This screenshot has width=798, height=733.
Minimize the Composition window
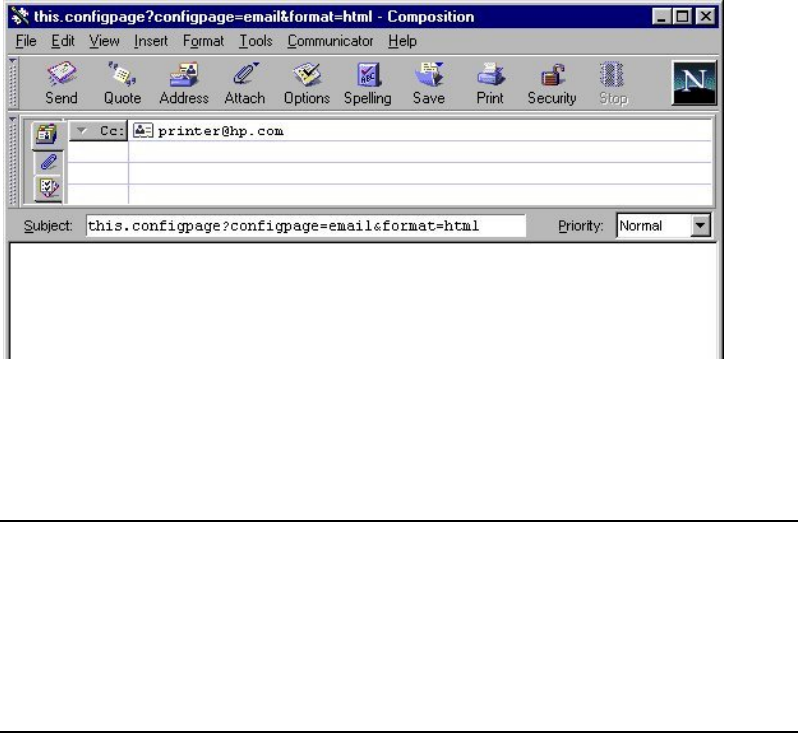point(661,17)
